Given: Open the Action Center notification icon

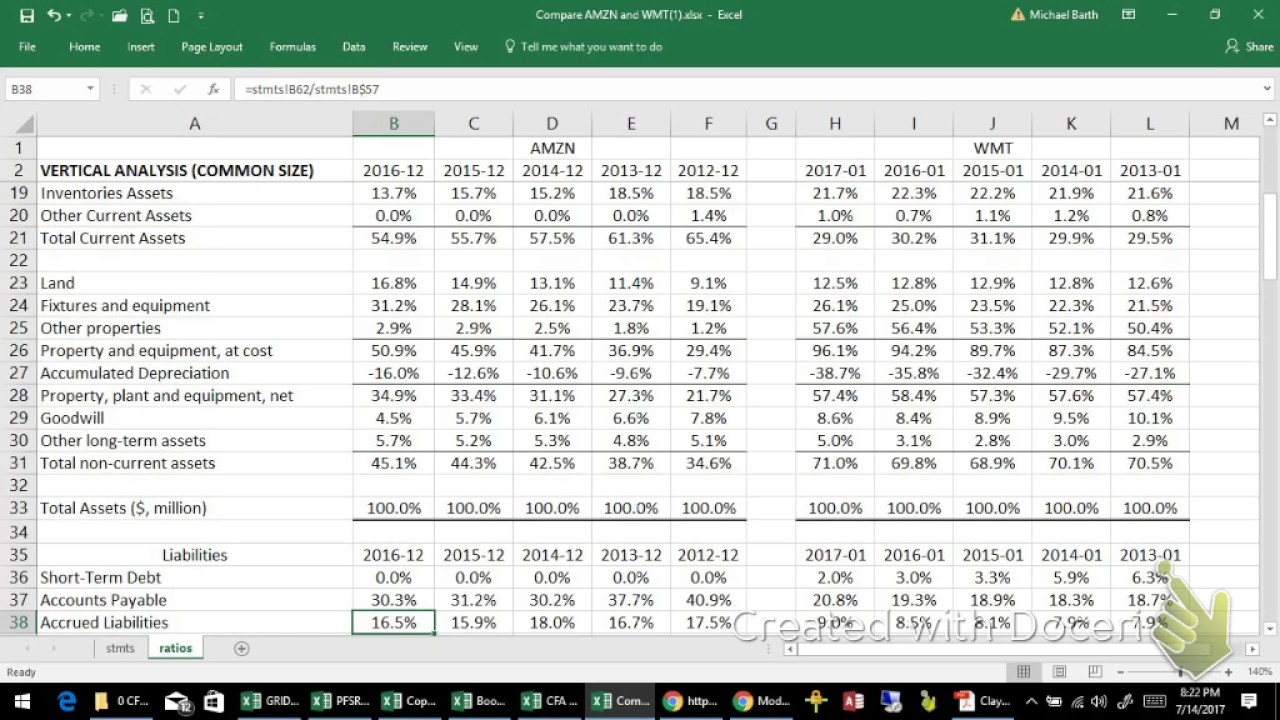Looking at the screenshot, I should coord(1248,701).
